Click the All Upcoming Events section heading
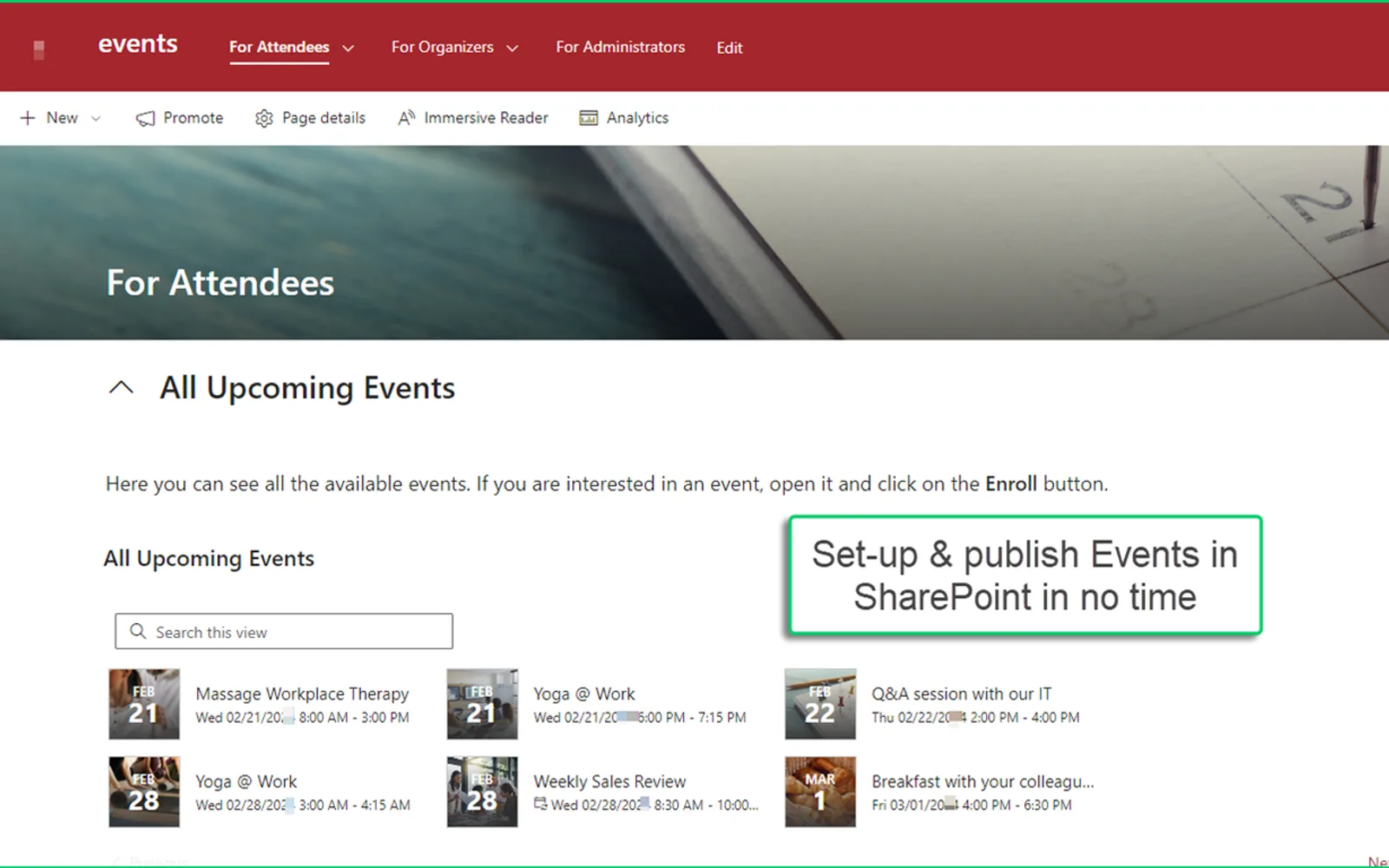Image resolution: width=1389 pixels, height=868 pixels. [x=307, y=388]
